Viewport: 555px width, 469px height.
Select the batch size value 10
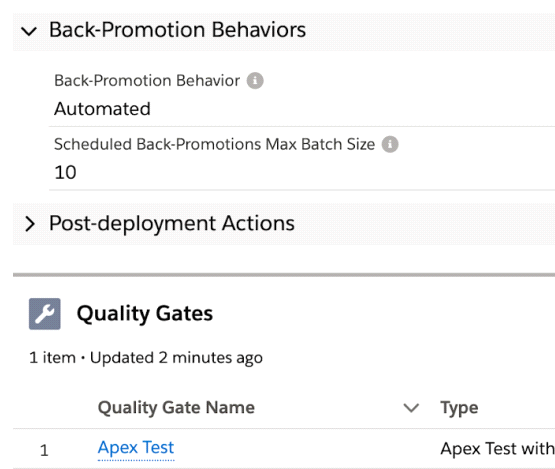coord(65,172)
